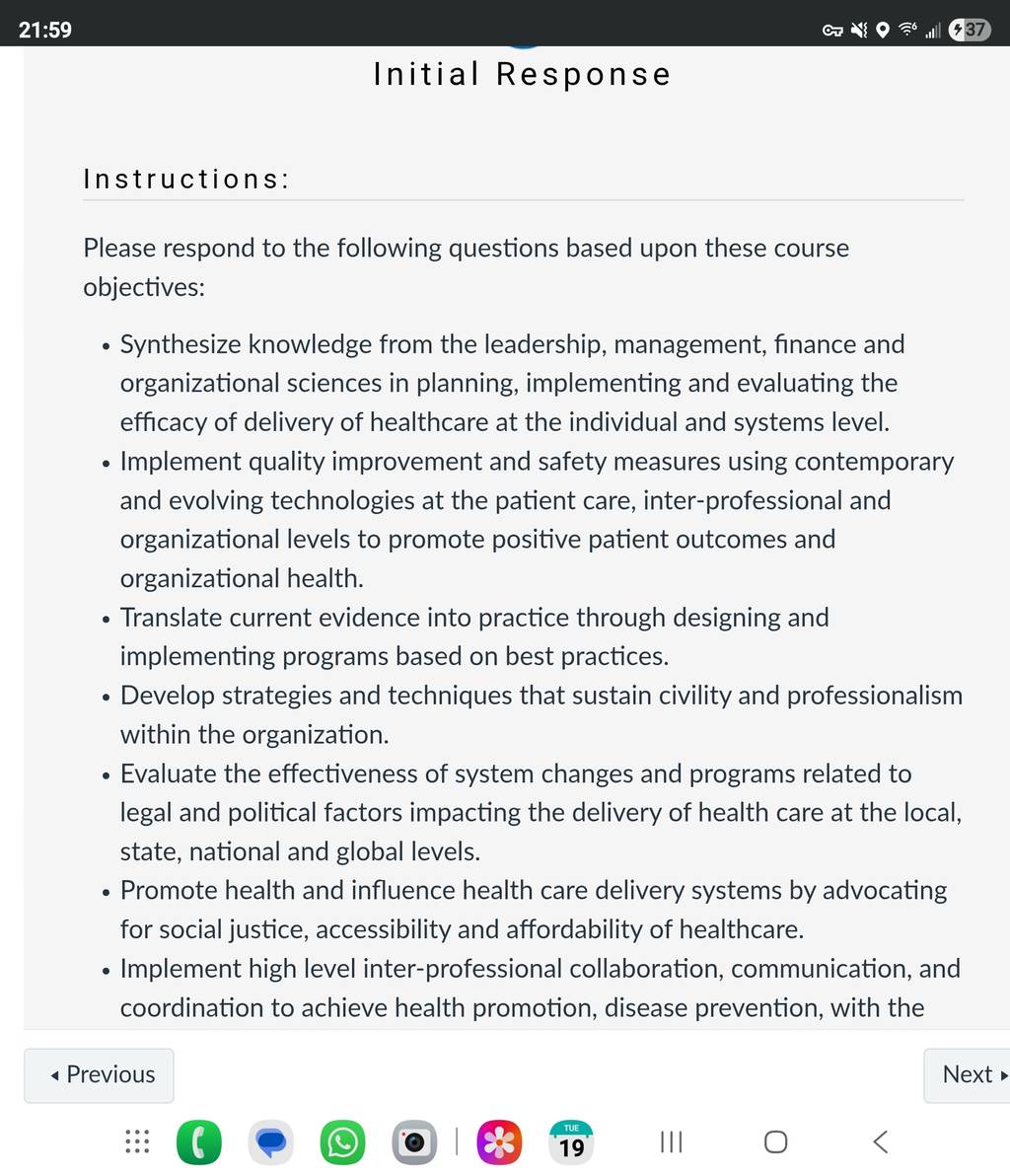The image size is (1010, 1176).
Task: Open the blue Messages app icon
Action: pos(270,1142)
